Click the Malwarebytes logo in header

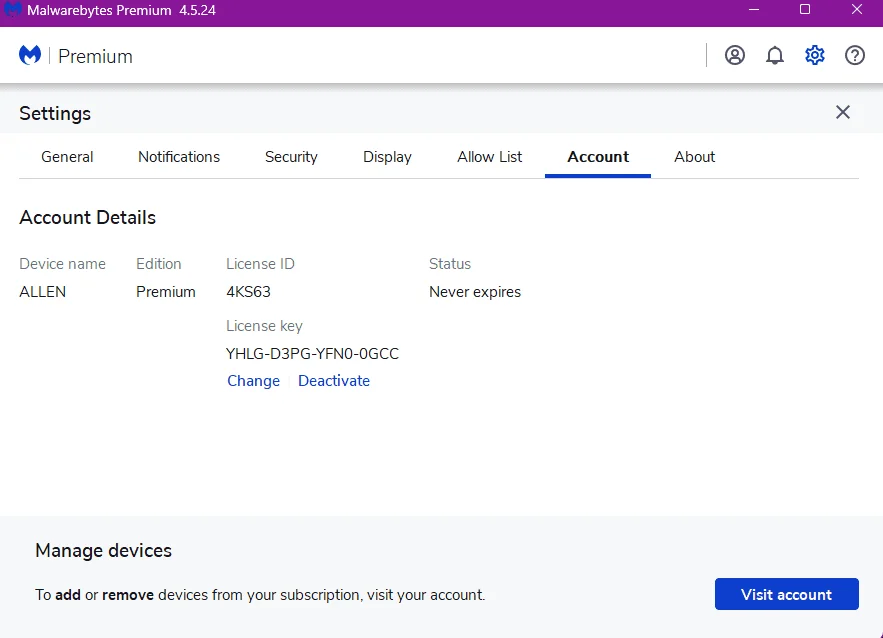[x=30, y=55]
